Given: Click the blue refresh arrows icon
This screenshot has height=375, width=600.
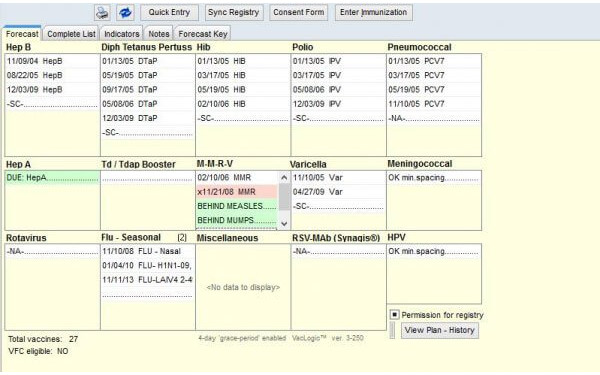Looking at the screenshot, I should pyautogui.click(x=125, y=13).
